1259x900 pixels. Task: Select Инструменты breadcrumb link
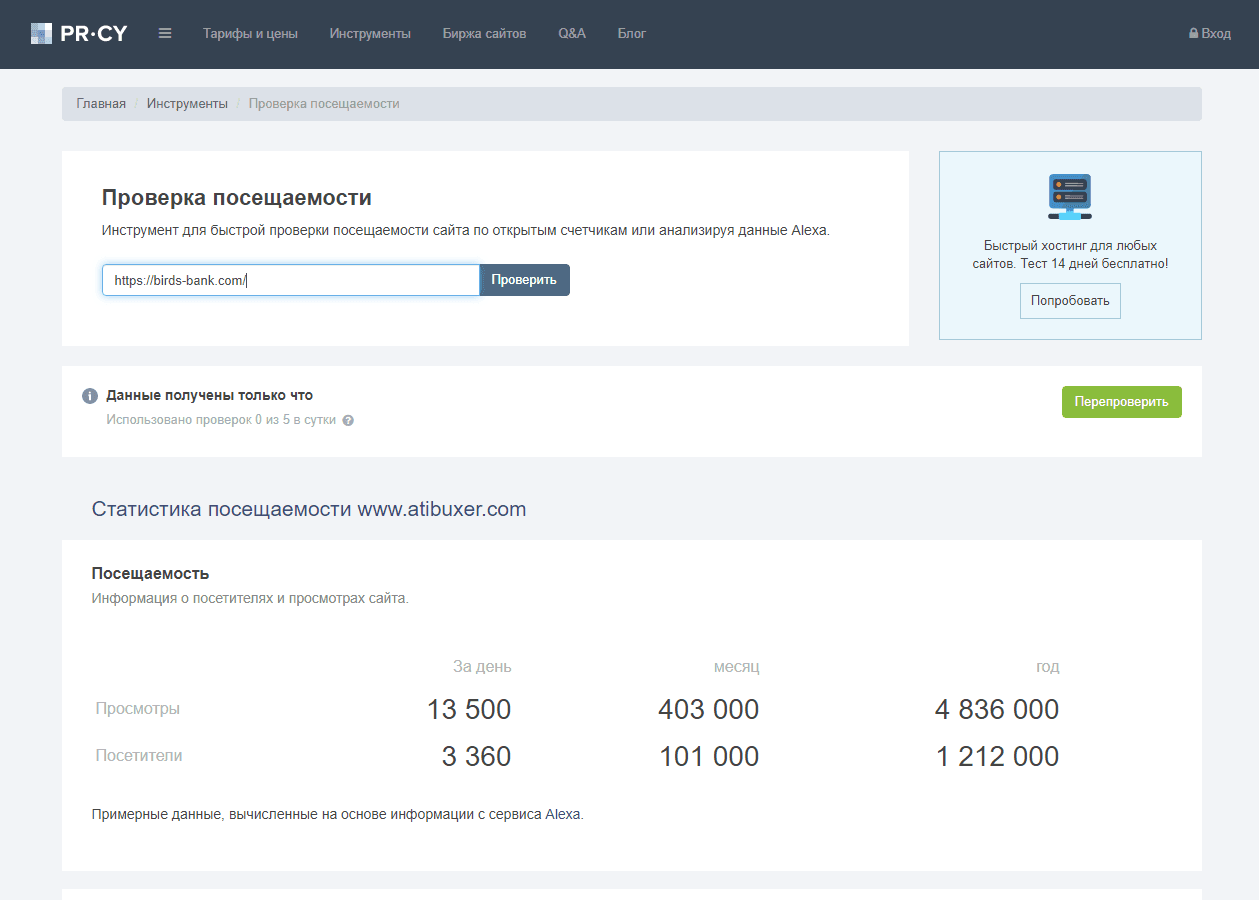(x=187, y=104)
